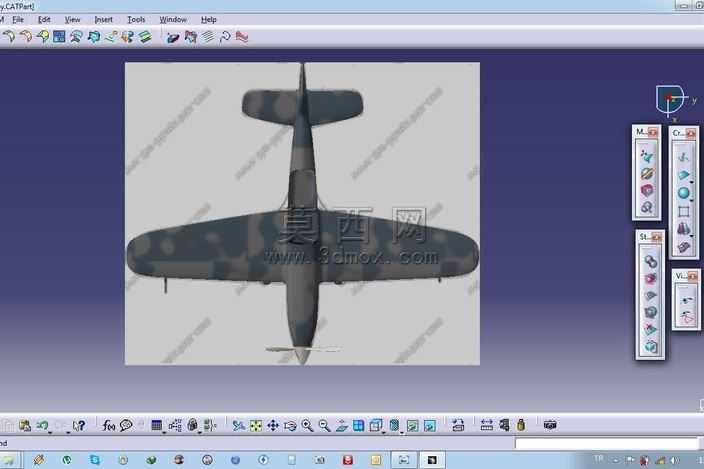Click the Measure Between ruler icon
This screenshot has width=704, height=469.
[487, 425]
